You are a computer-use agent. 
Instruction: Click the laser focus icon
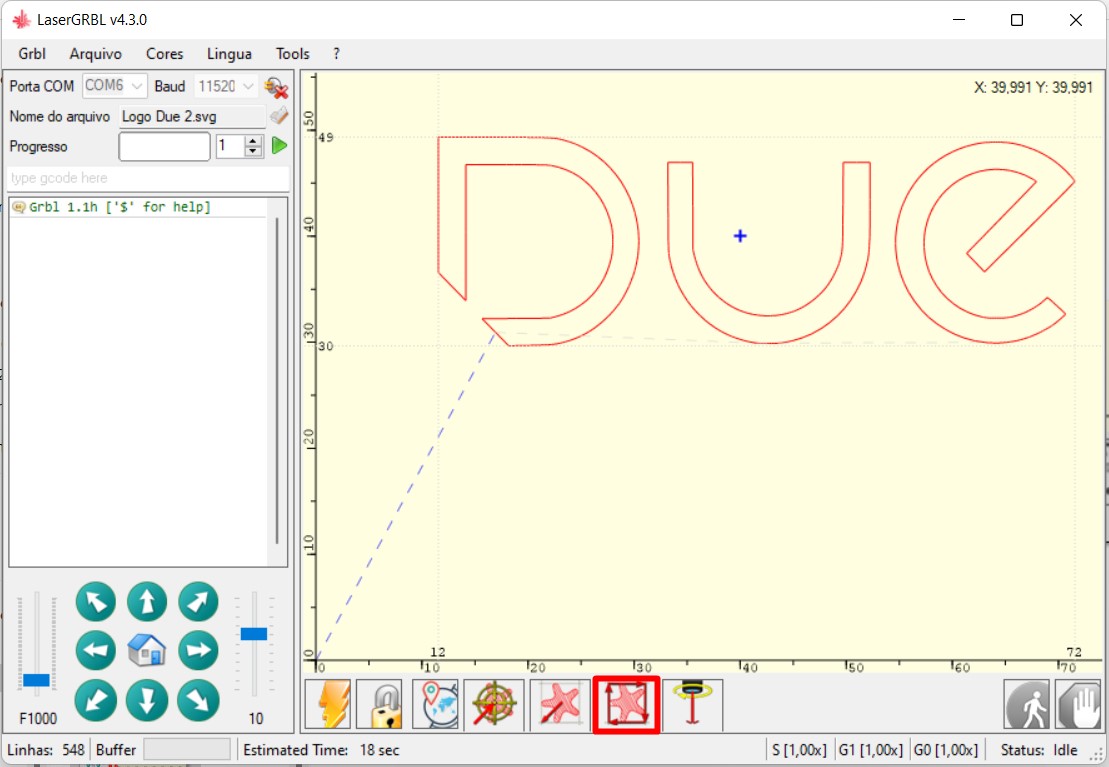click(x=693, y=704)
